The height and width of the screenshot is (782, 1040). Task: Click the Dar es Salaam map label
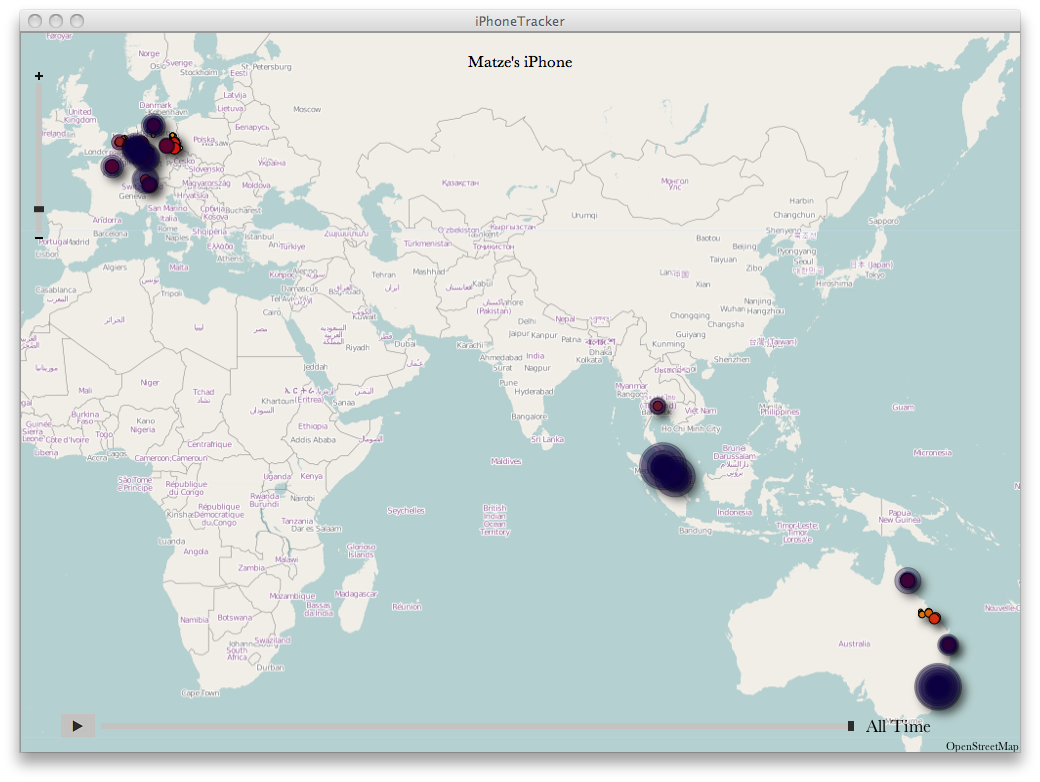pyautogui.click(x=316, y=529)
